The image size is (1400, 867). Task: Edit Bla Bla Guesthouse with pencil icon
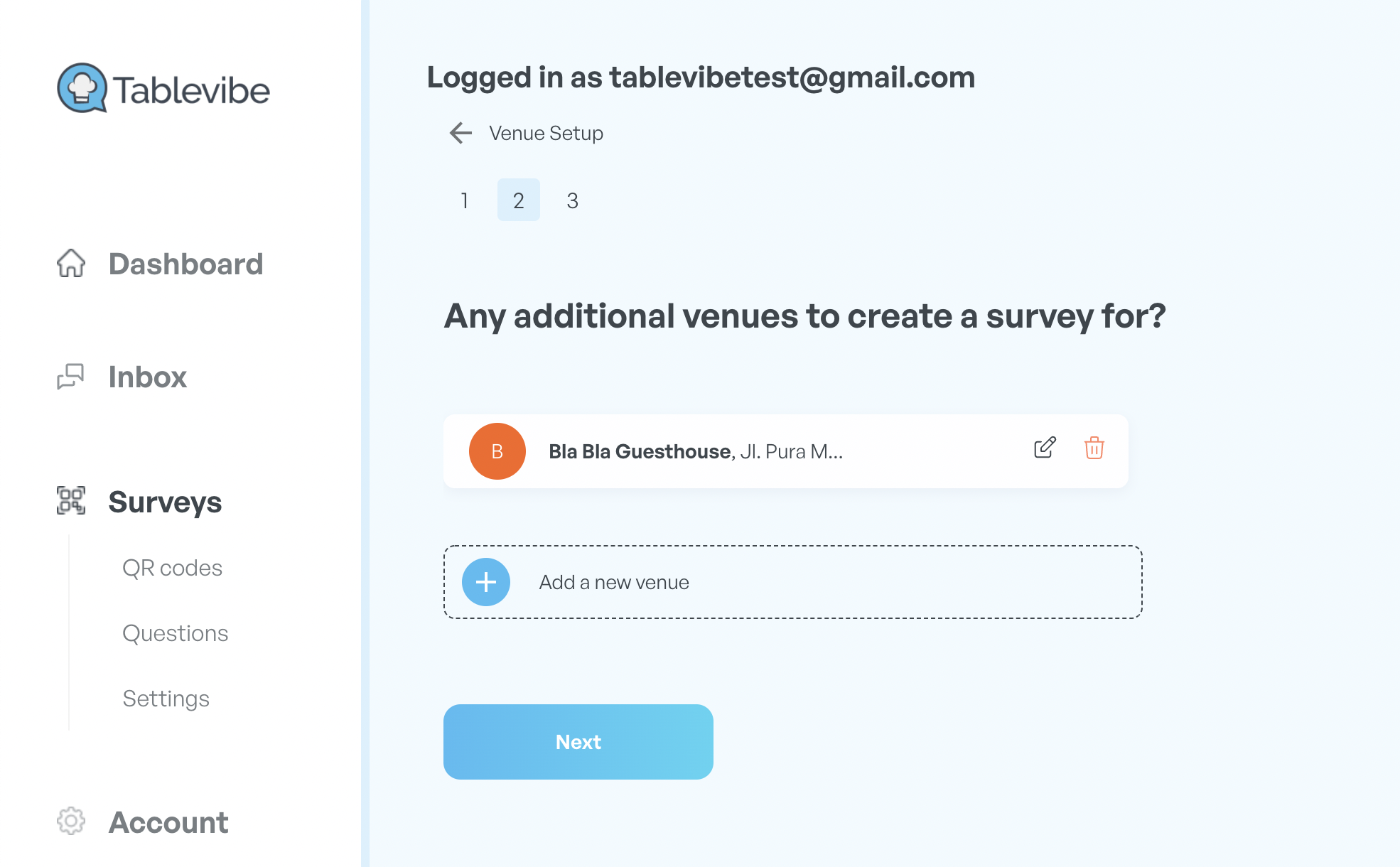[x=1045, y=448]
